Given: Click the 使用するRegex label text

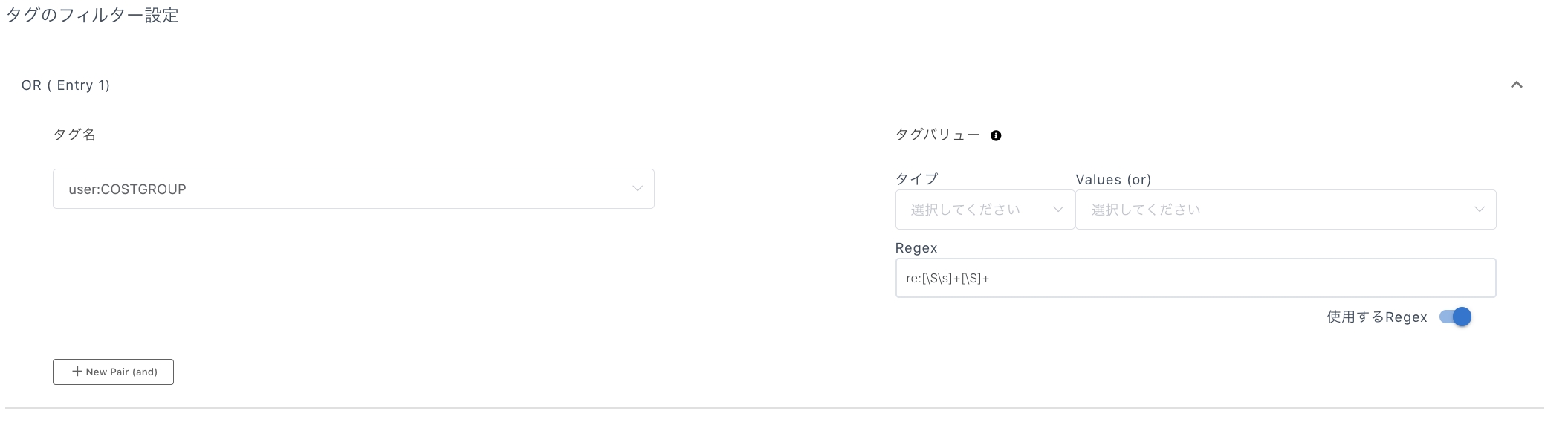Looking at the screenshot, I should coord(1377,317).
